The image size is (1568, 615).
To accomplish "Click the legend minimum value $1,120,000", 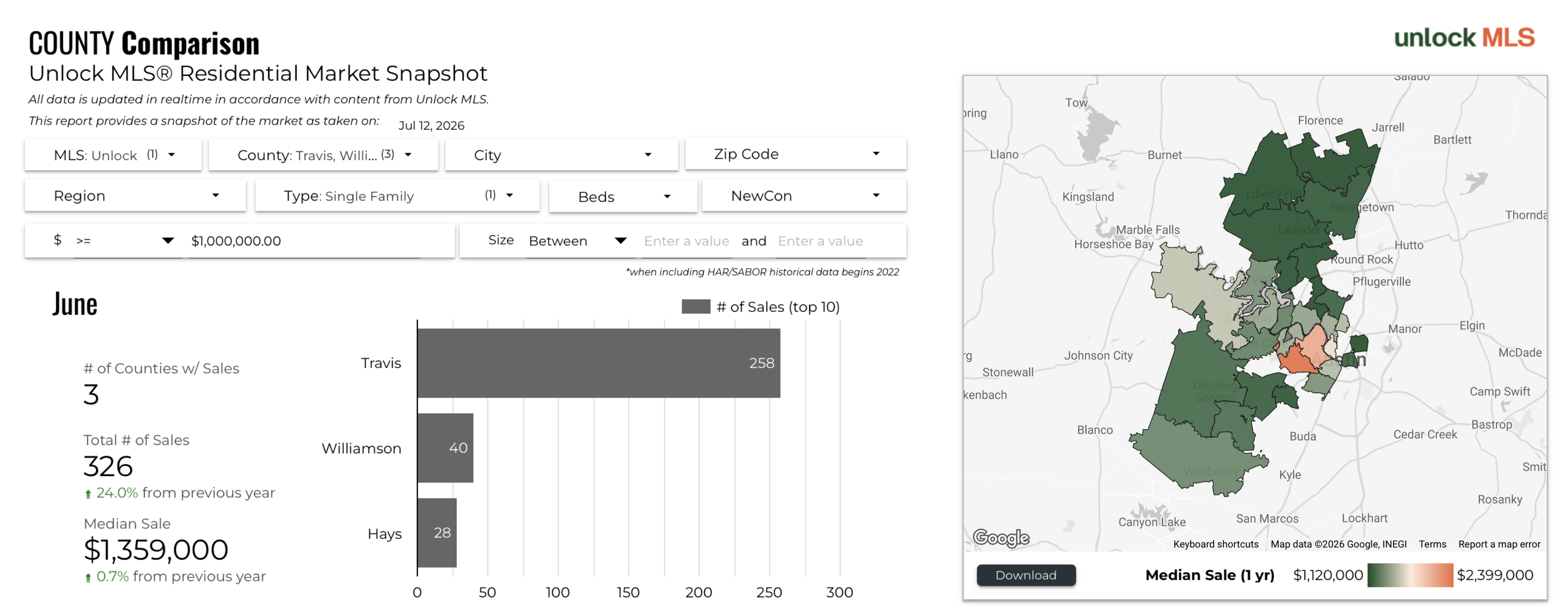I will click(1328, 575).
